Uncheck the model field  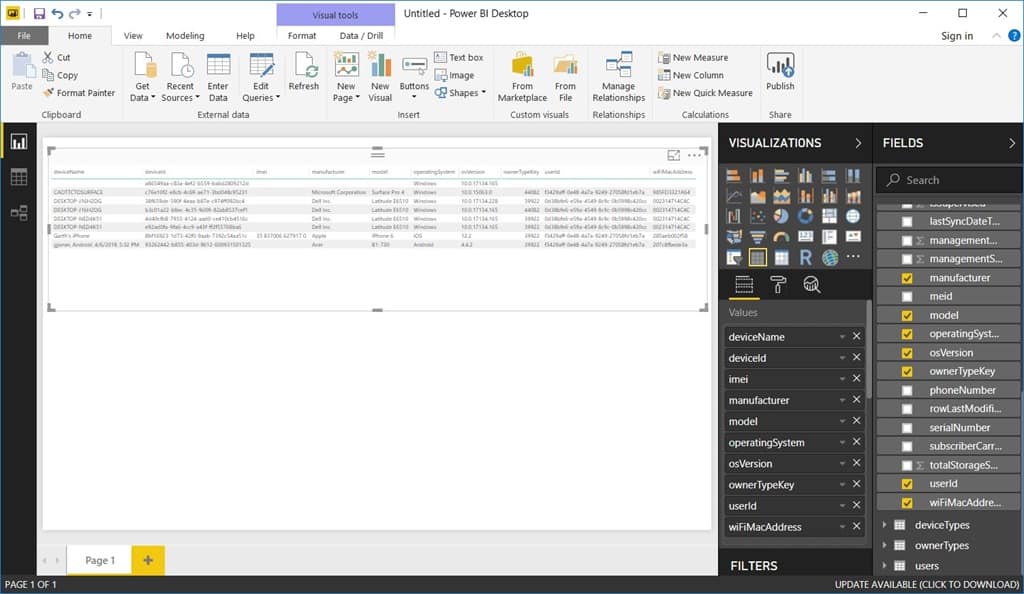(907, 315)
